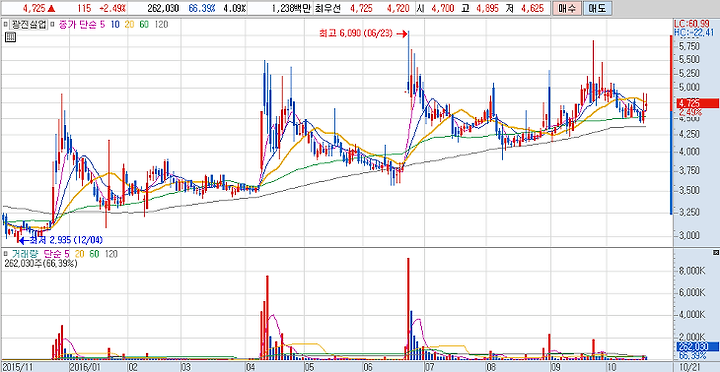The width and height of the screenshot is (720, 372).
Task: Close the volume panel with corner x icon
Action: click(x=716, y=253)
